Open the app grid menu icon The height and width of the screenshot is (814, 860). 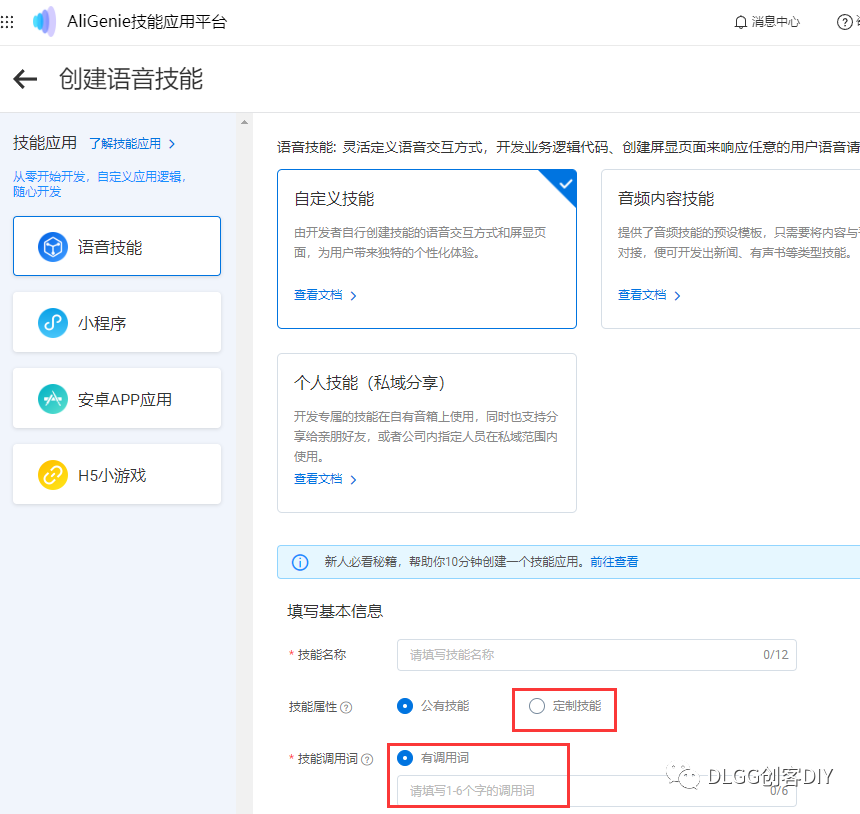7,22
